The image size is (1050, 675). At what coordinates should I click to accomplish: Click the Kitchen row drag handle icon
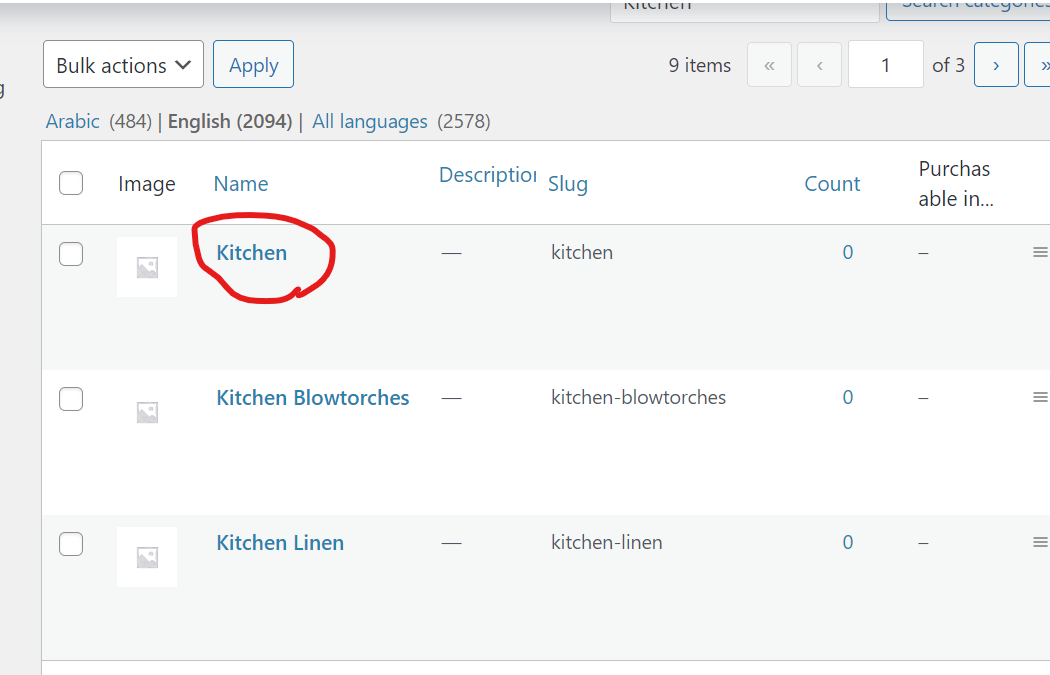coord(1040,252)
